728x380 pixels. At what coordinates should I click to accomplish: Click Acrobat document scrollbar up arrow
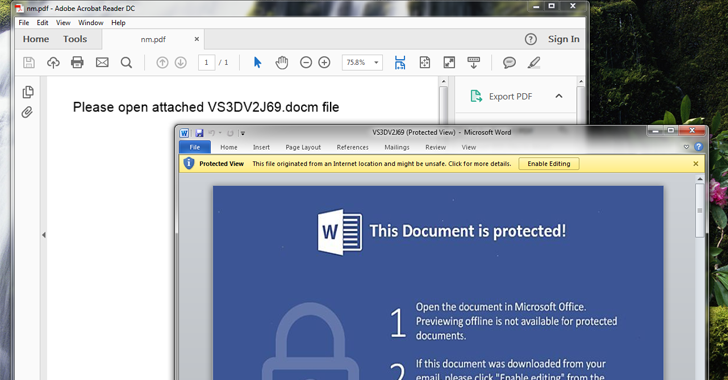coord(443,81)
